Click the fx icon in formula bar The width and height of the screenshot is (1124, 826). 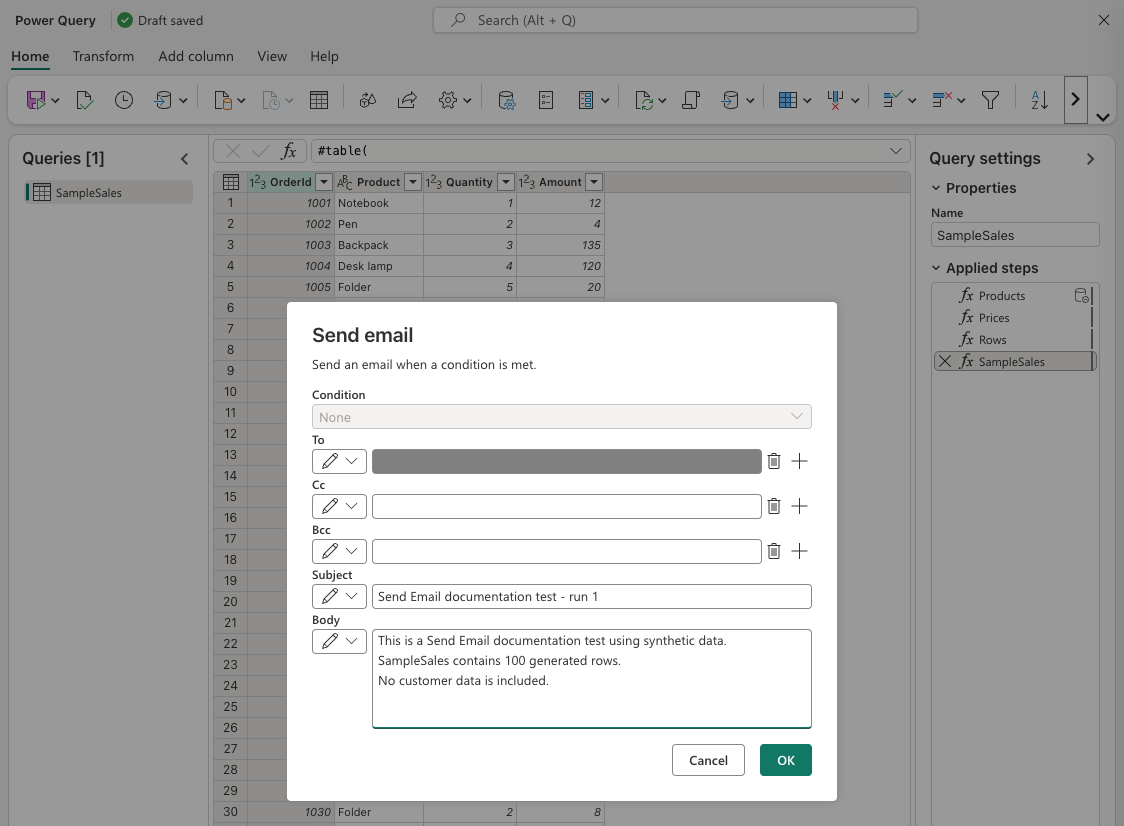coord(289,151)
